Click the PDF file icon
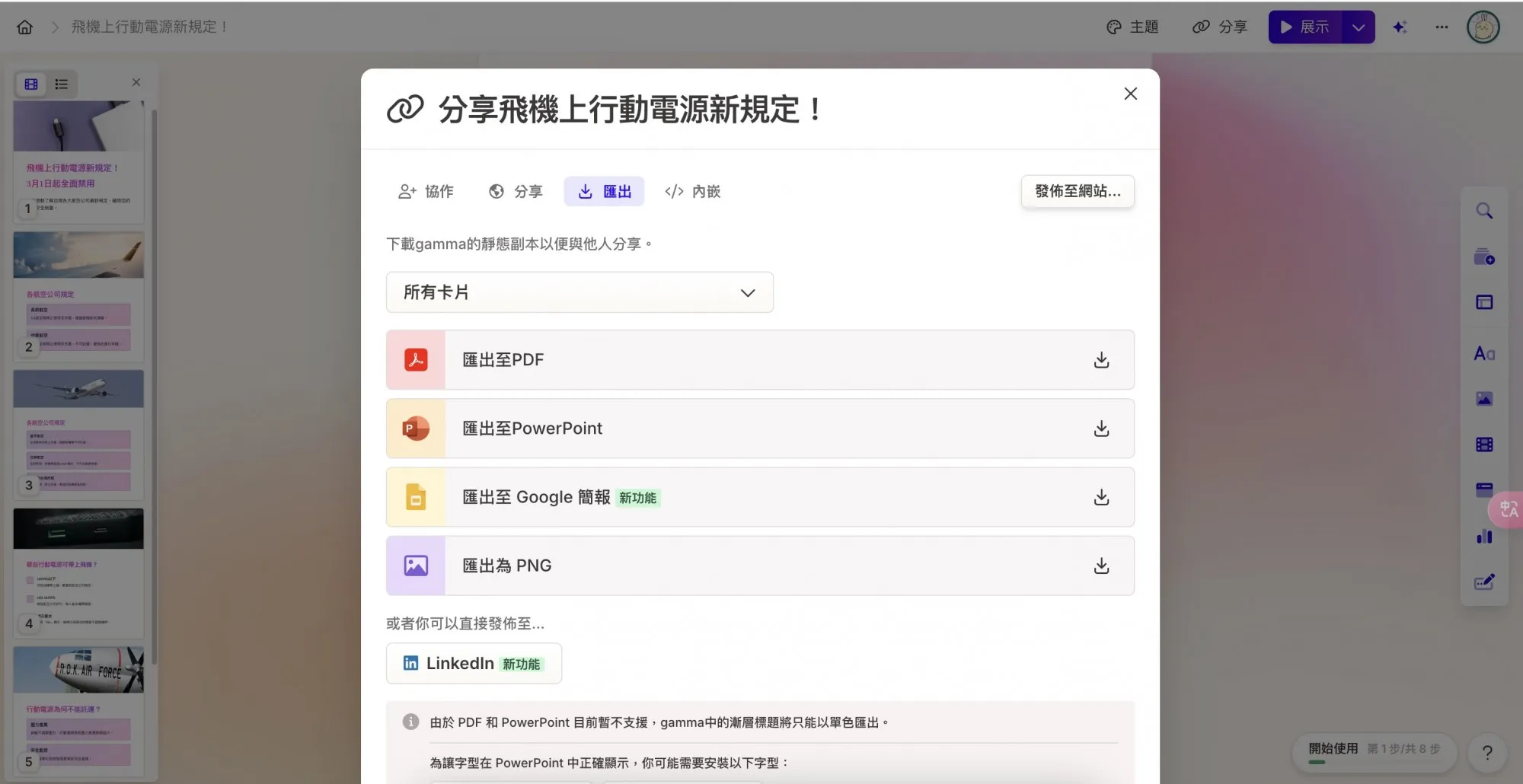The height and width of the screenshot is (784, 1523). click(x=416, y=360)
